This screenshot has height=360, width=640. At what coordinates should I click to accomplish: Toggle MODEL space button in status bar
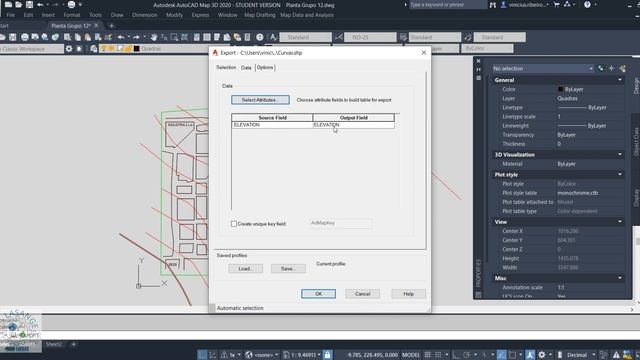point(411,355)
